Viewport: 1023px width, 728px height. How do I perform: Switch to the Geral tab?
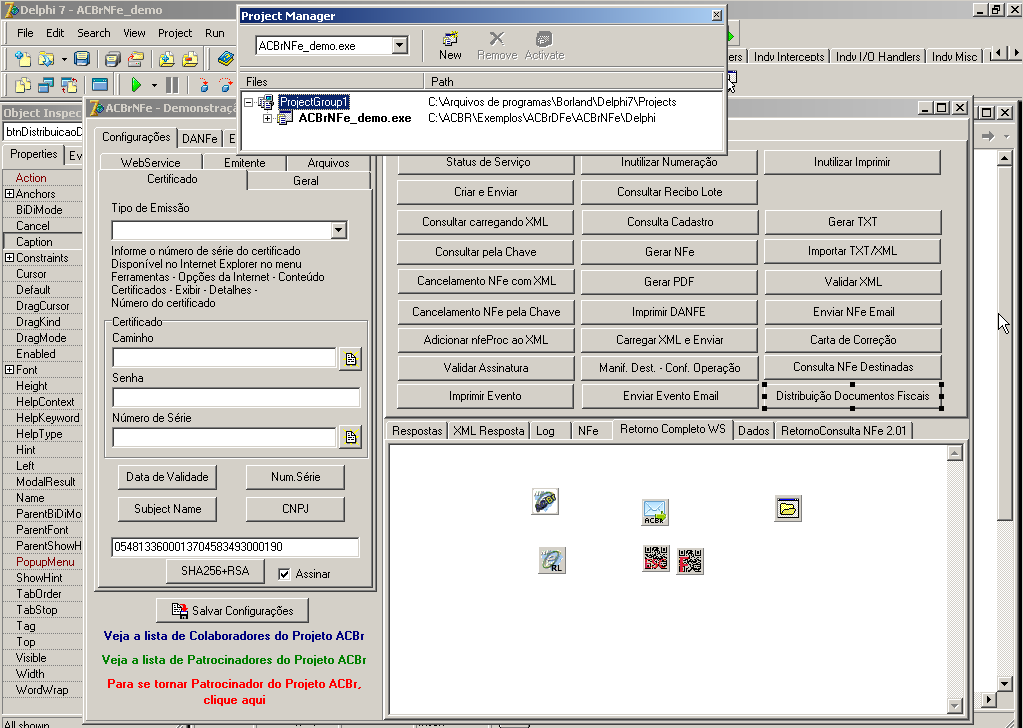pyautogui.click(x=306, y=181)
